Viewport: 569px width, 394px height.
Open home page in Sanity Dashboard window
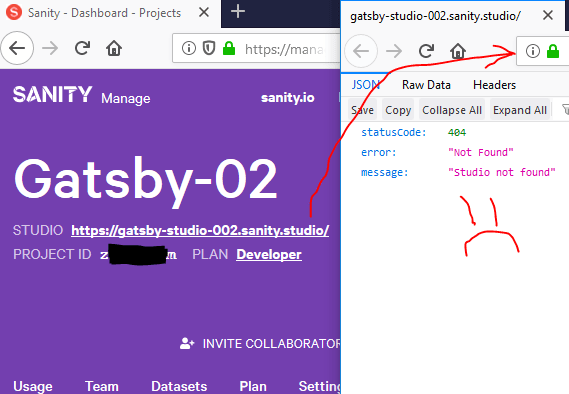coord(114,48)
